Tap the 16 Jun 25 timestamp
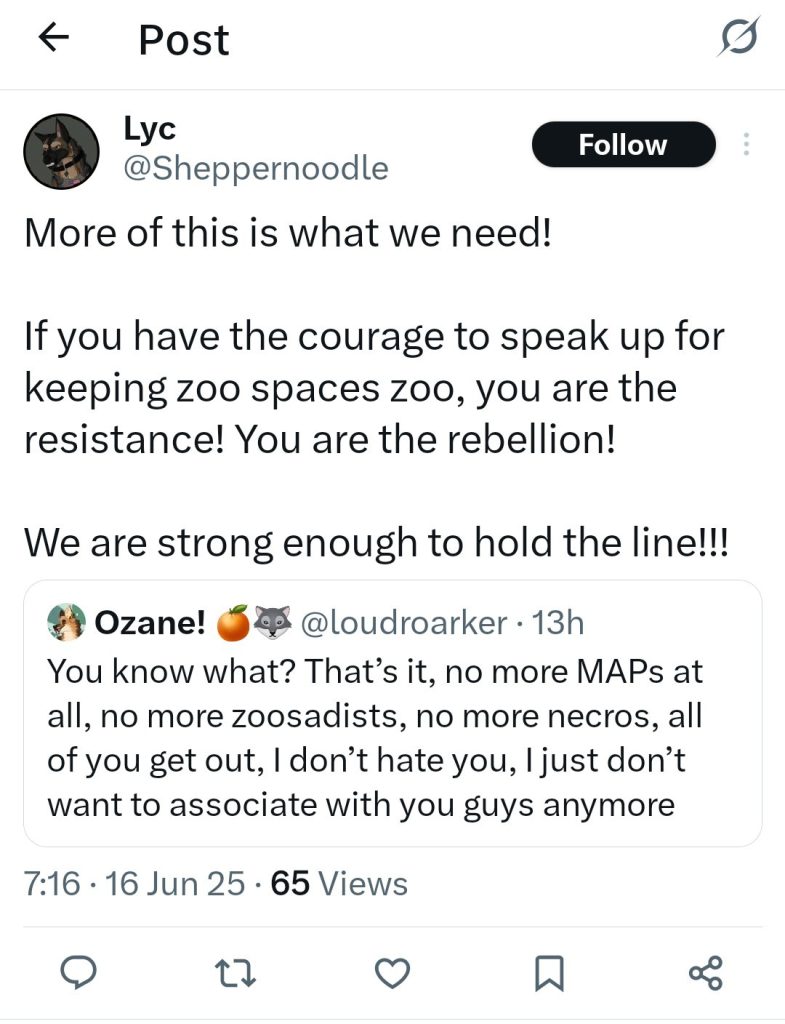 click(175, 884)
